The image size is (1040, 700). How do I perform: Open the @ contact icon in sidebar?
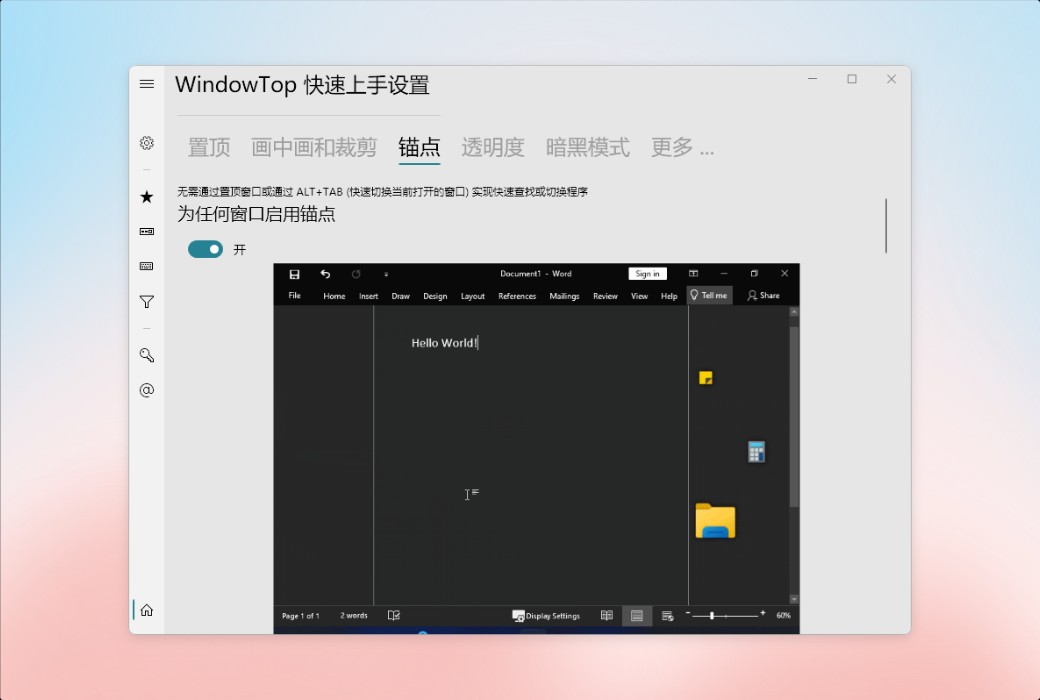147,390
